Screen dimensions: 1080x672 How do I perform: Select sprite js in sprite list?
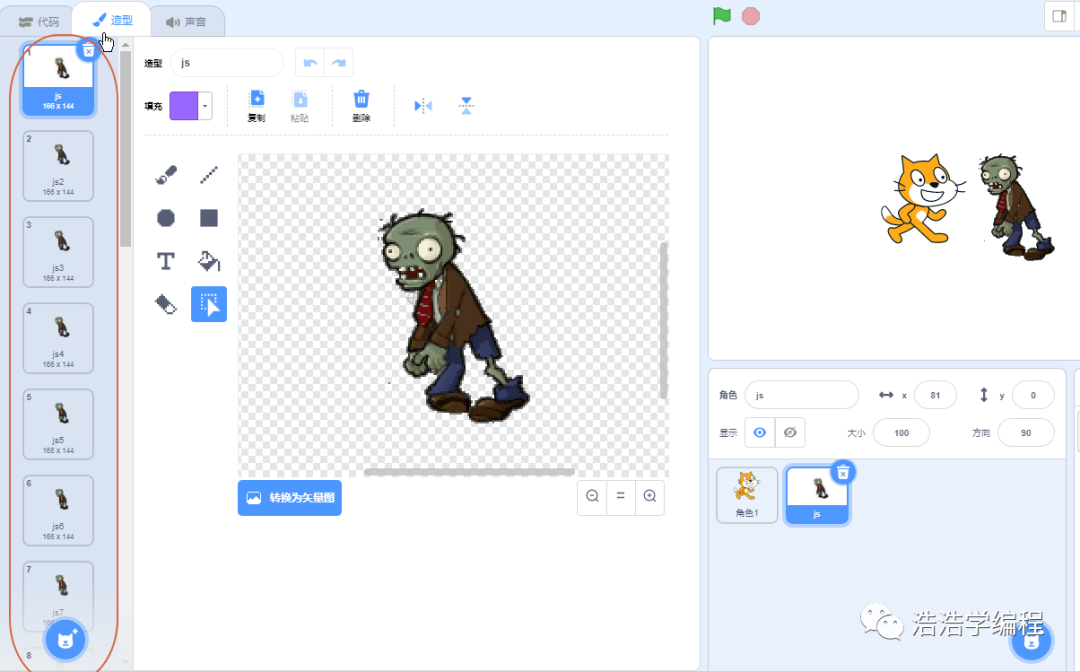click(817, 496)
